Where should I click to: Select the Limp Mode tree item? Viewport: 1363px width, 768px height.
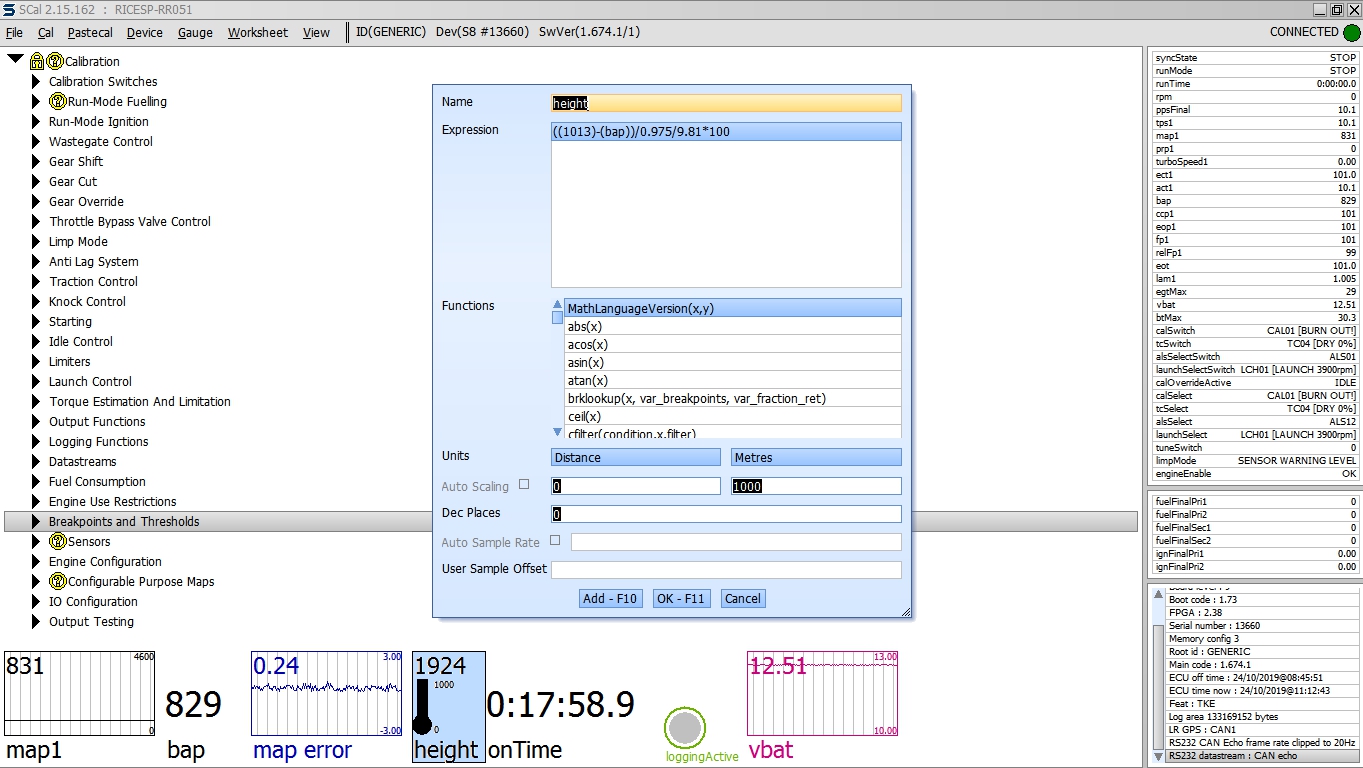coord(78,241)
